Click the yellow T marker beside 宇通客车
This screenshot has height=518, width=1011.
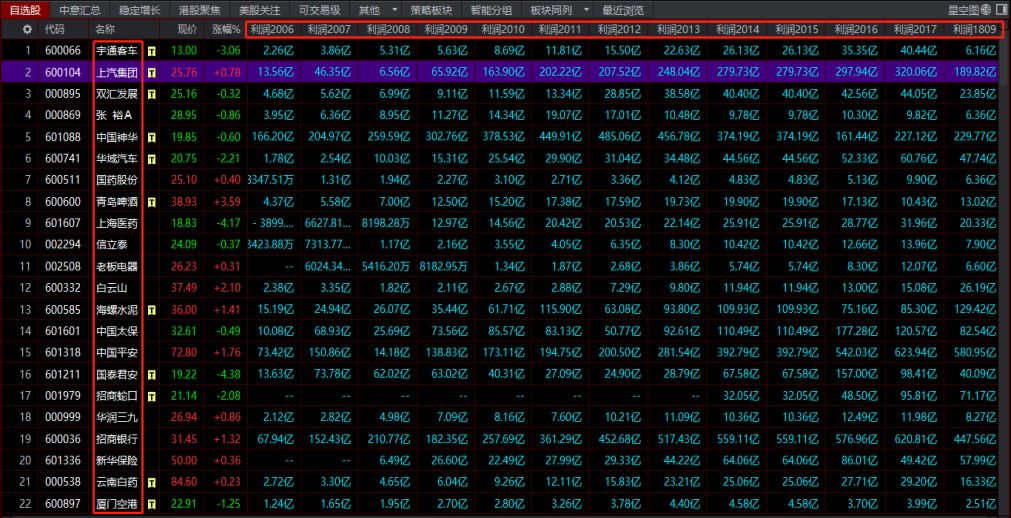[152, 51]
